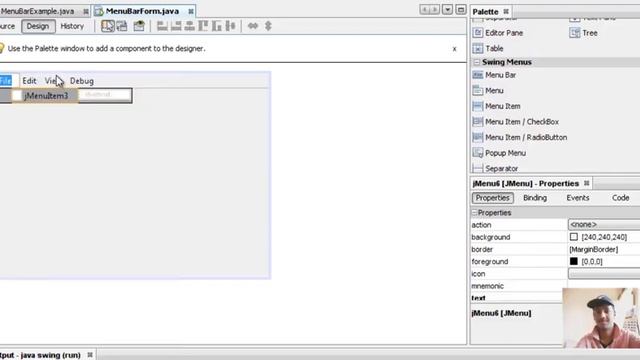Screen dimensions: 640x360
Task: Open View menu in designed menu bar
Action: 52,81
